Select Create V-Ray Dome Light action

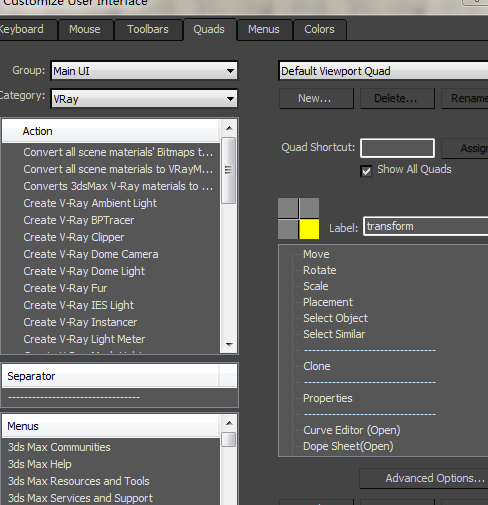coord(84,271)
